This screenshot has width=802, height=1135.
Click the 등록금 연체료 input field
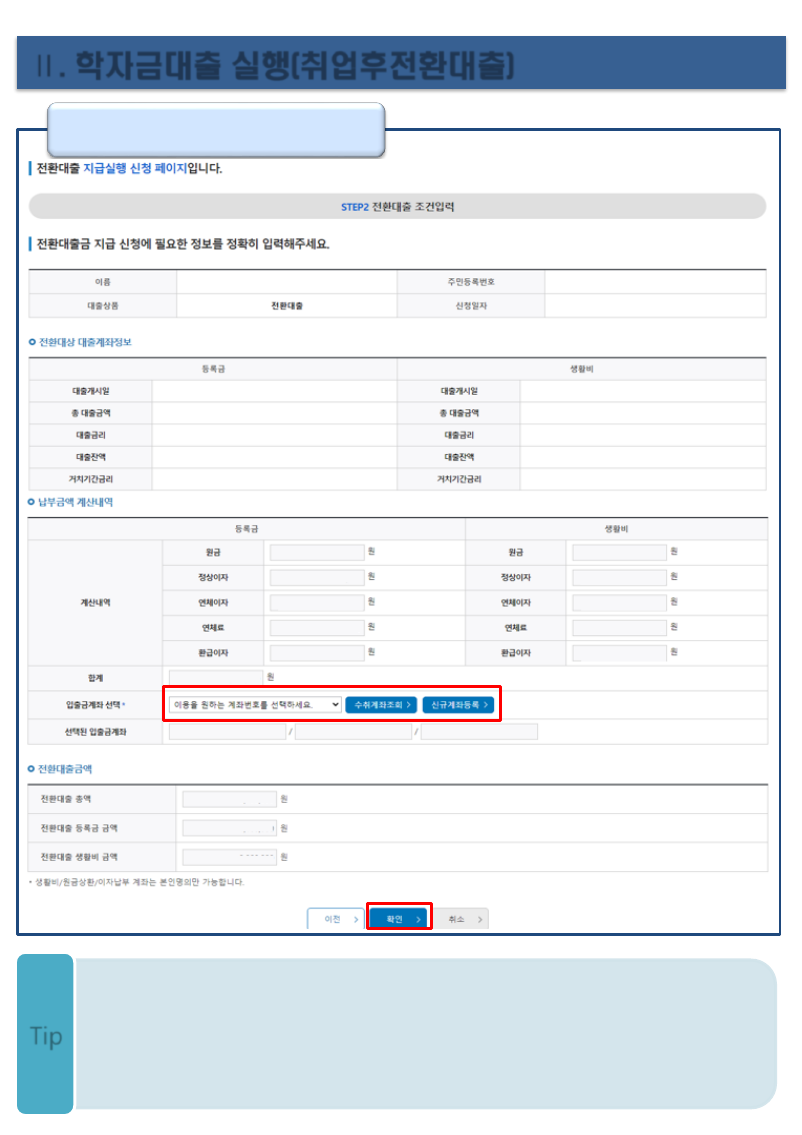pos(317,628)
